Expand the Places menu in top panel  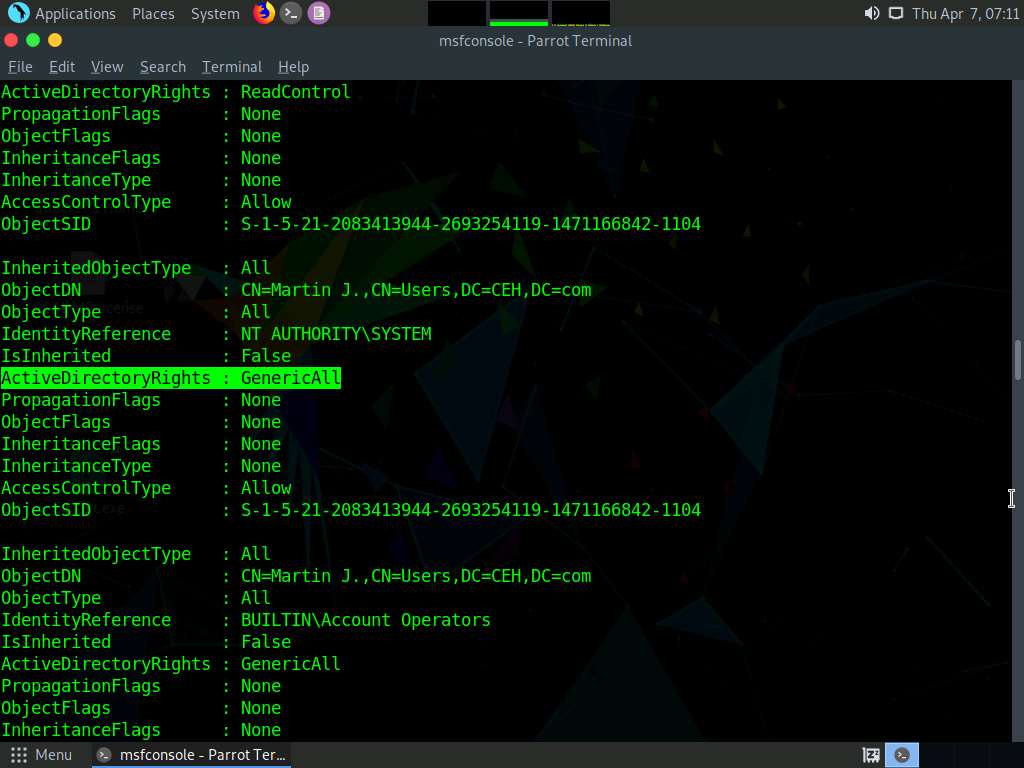coord(153,13)
